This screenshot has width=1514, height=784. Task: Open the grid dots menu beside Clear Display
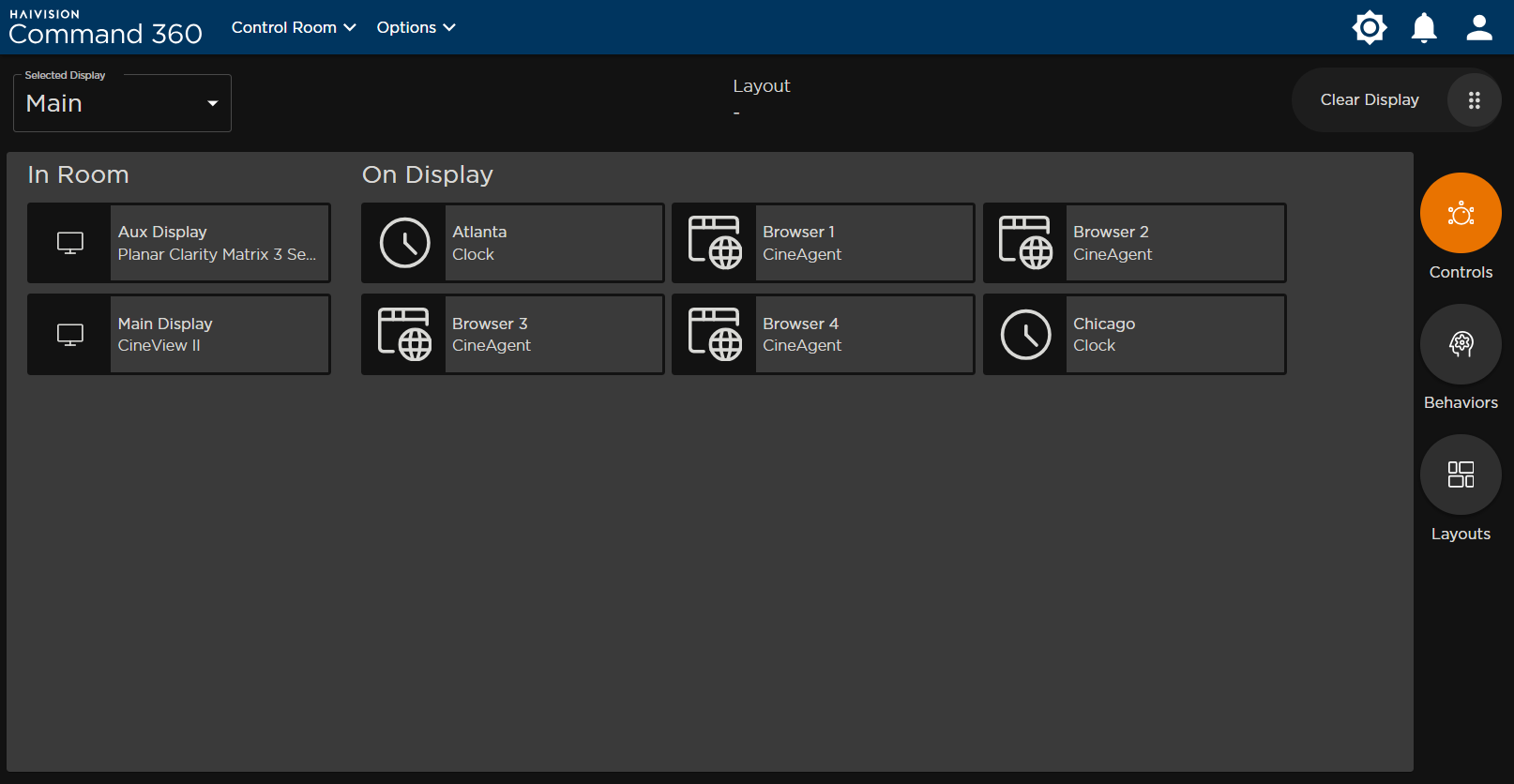click(1474, 100)
